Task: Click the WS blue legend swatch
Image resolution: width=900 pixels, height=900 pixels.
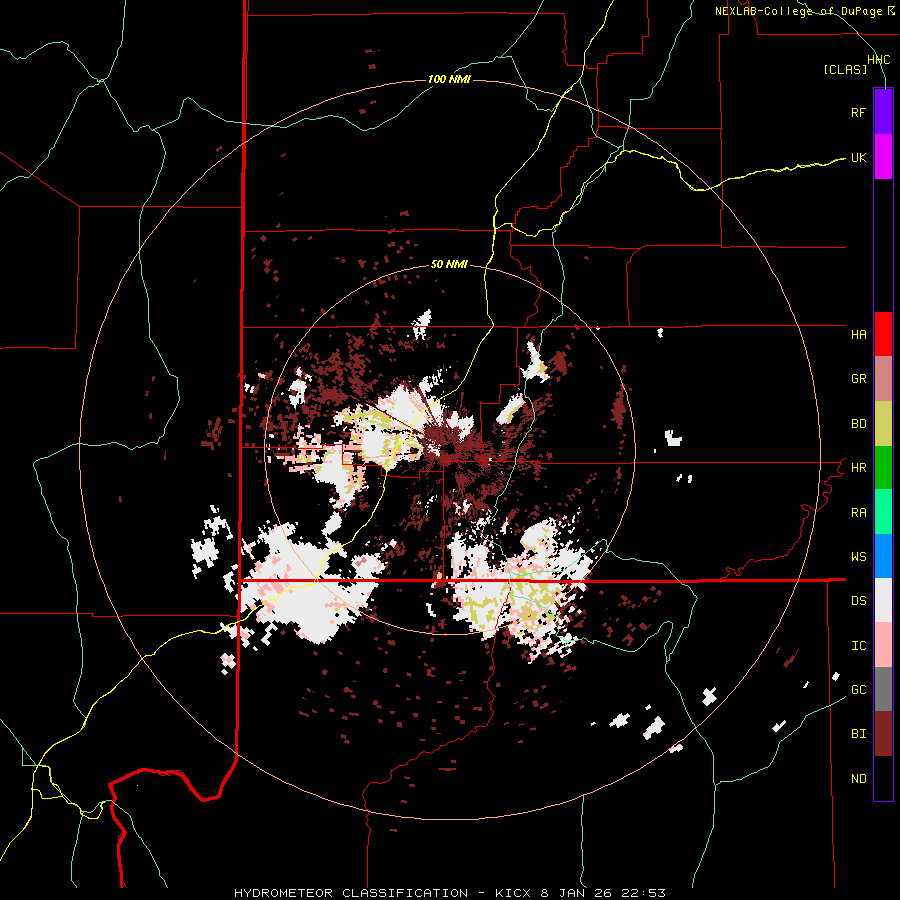Action: pos(883,556)
